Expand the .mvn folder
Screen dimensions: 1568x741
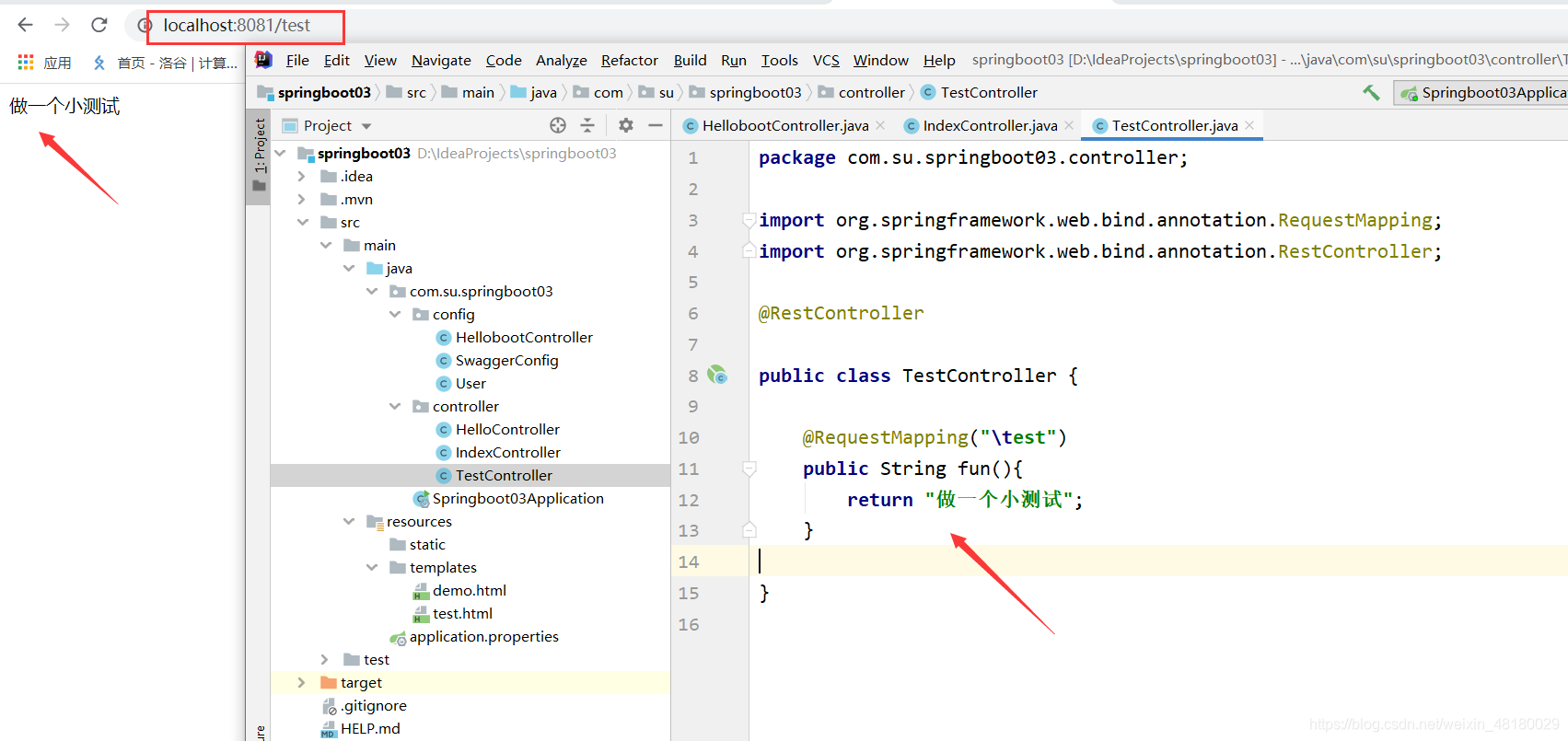point(302,199)
